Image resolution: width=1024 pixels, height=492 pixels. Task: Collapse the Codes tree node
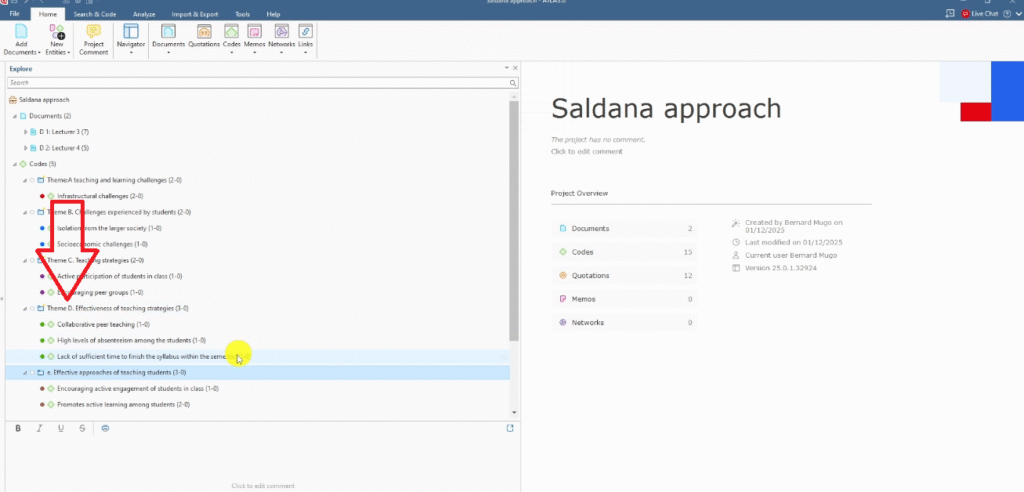point(14,164)
